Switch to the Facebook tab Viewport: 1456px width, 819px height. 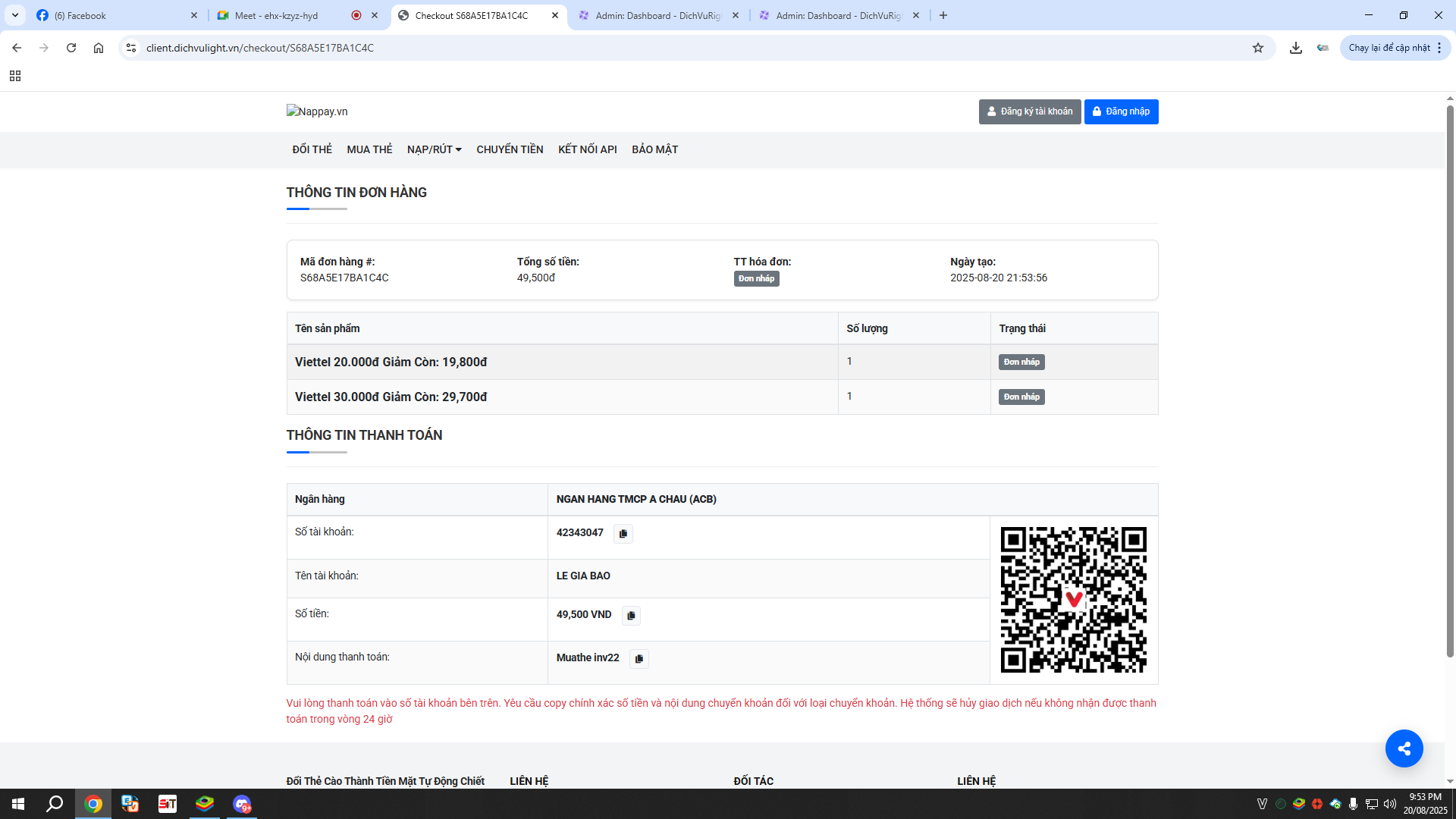click(x=114, y=15)
